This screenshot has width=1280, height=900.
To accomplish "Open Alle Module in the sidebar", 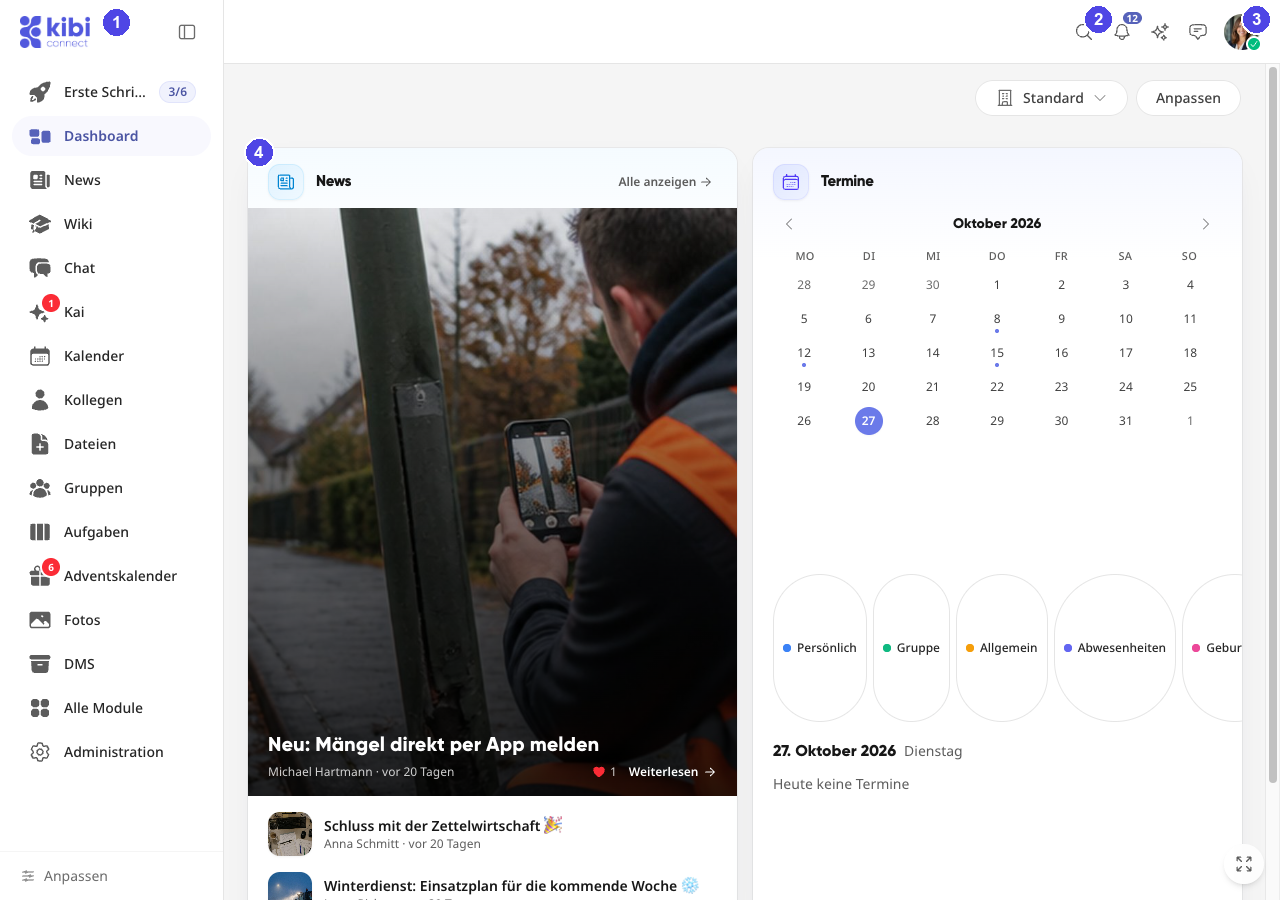I will tap(112, 708).
